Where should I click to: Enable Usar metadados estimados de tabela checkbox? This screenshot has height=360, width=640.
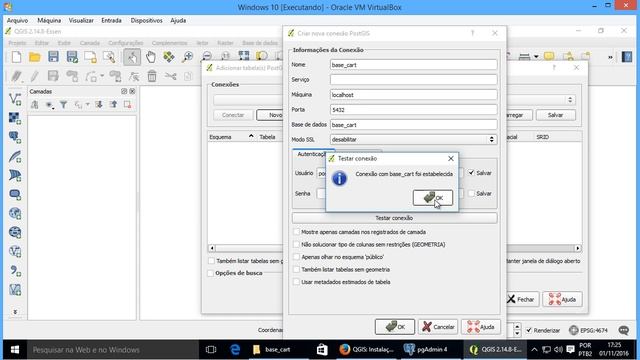[296, 282]
